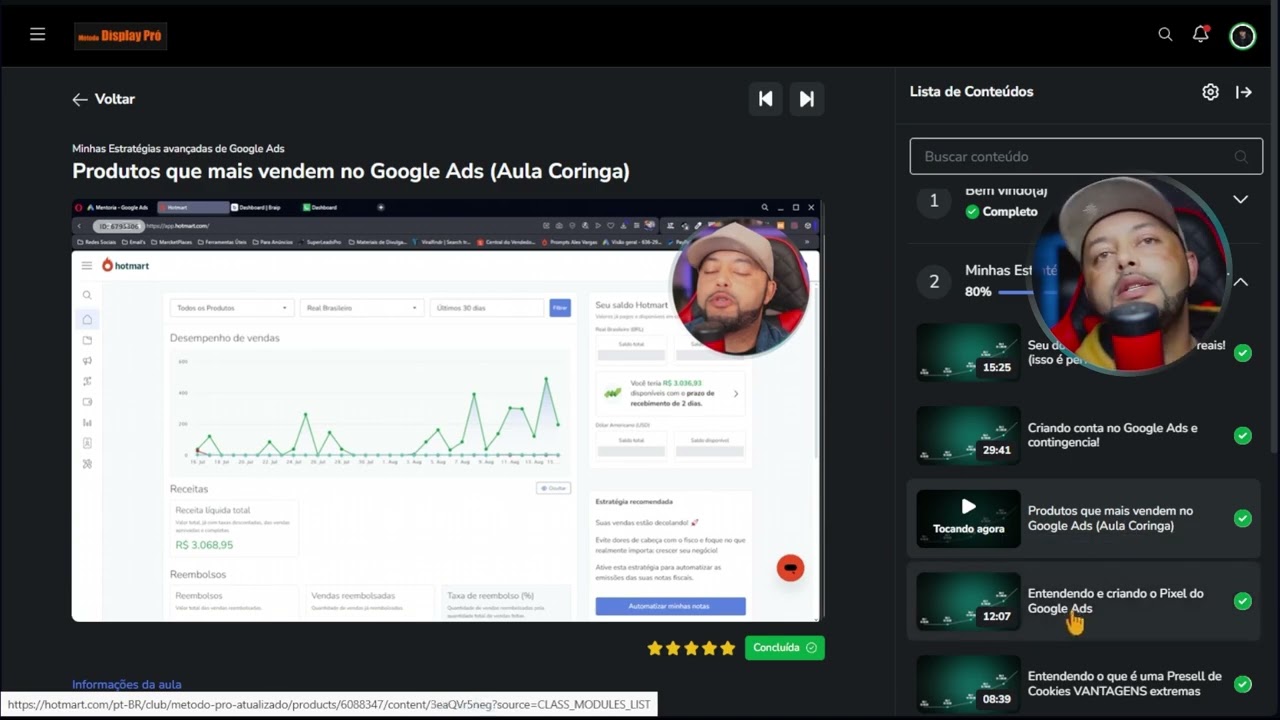Open Hotmart sidebar hamburger menu in video
This screenshot has height=720, width=1280.
pos(87,265)
